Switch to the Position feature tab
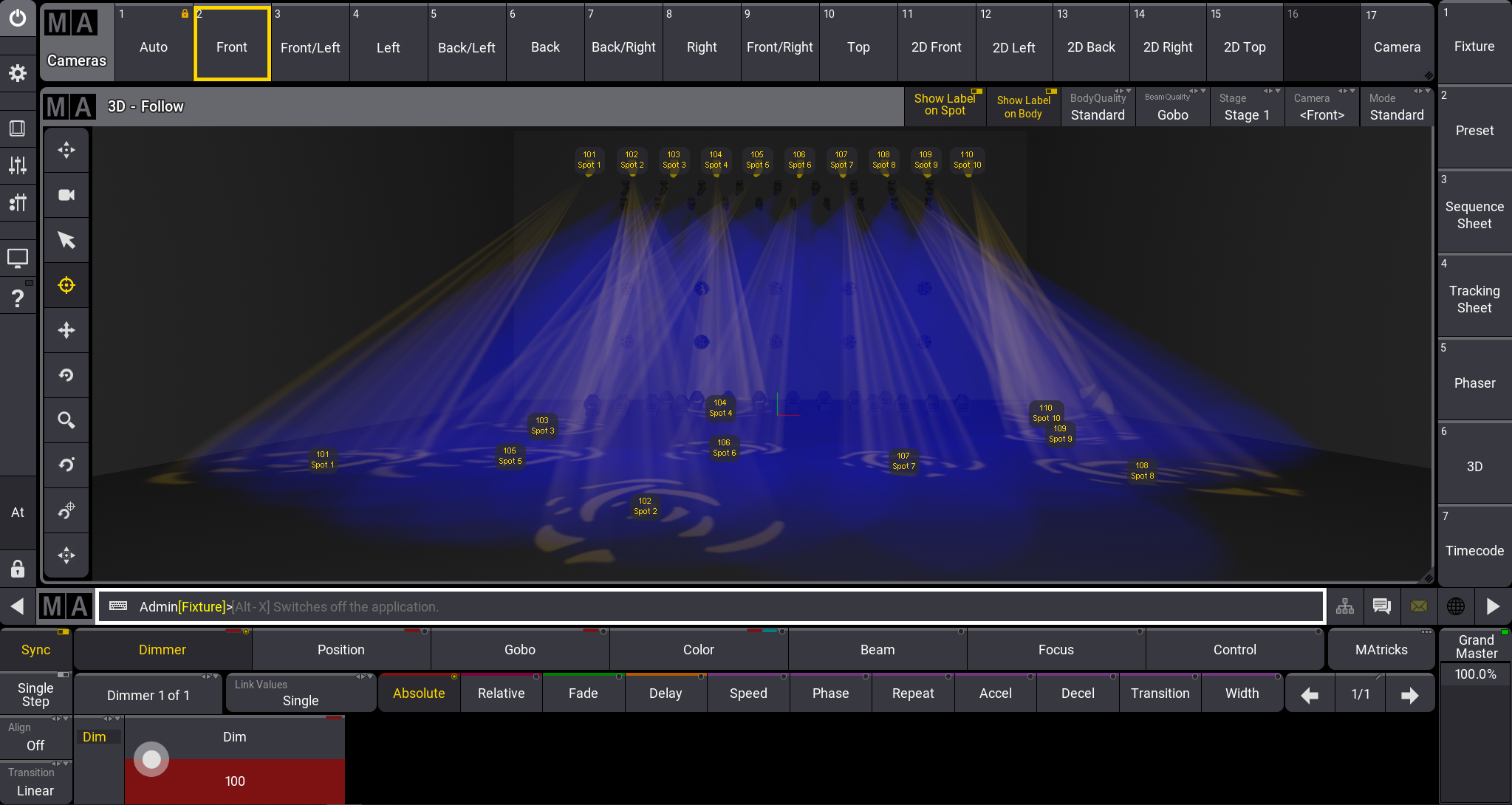The width and height of the screenshot is (1512, 805). coord(341,649)
